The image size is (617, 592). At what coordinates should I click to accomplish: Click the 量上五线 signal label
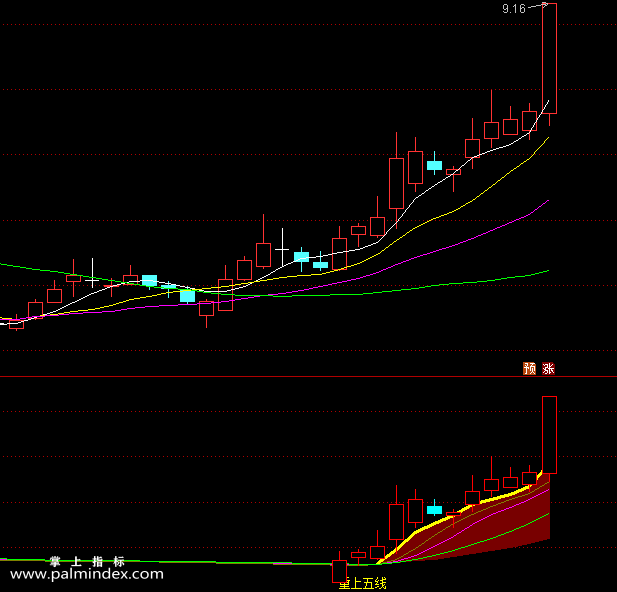coord(362,583)
